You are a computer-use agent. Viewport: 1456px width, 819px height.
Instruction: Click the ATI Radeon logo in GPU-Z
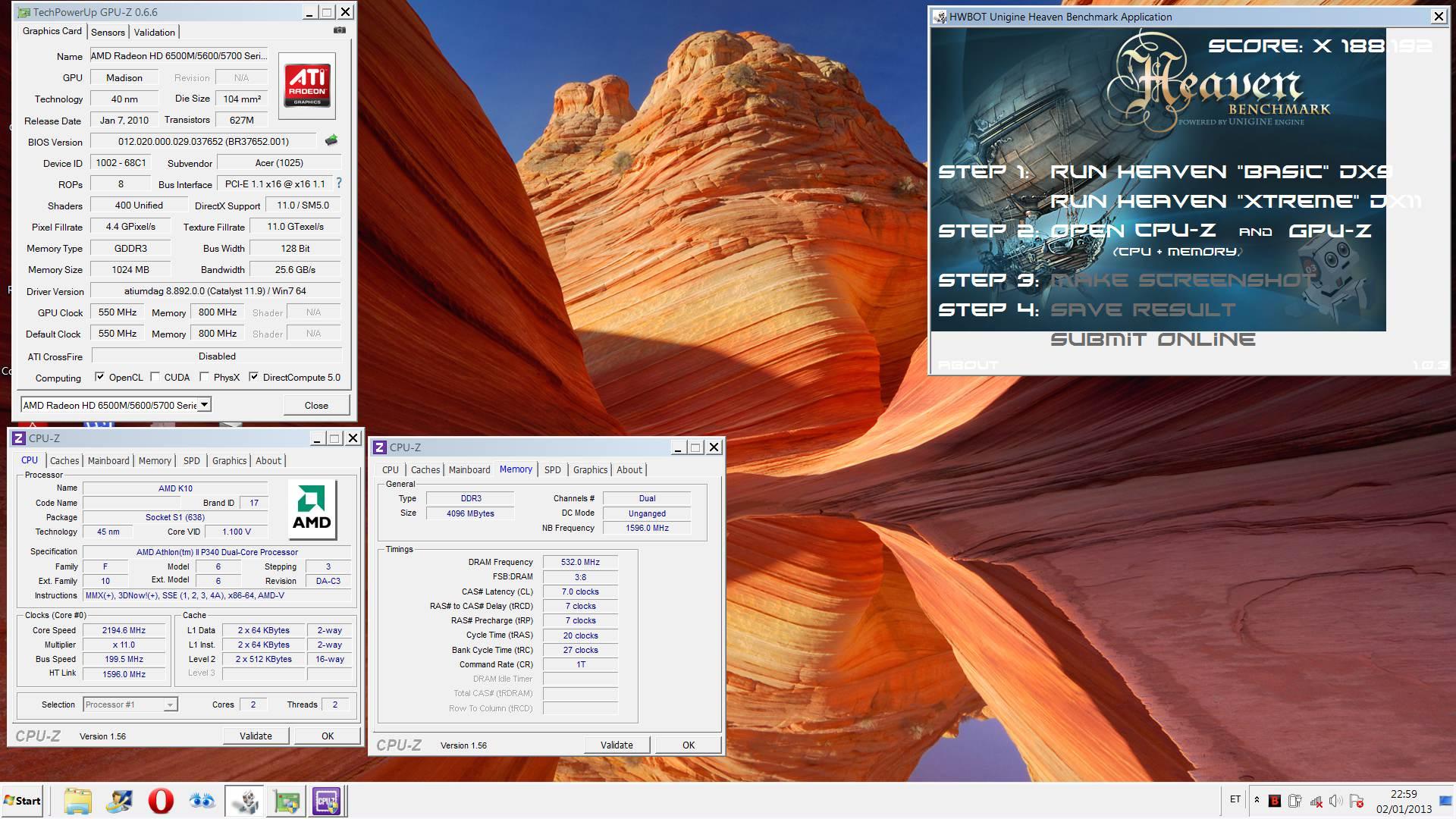[307, 86]
